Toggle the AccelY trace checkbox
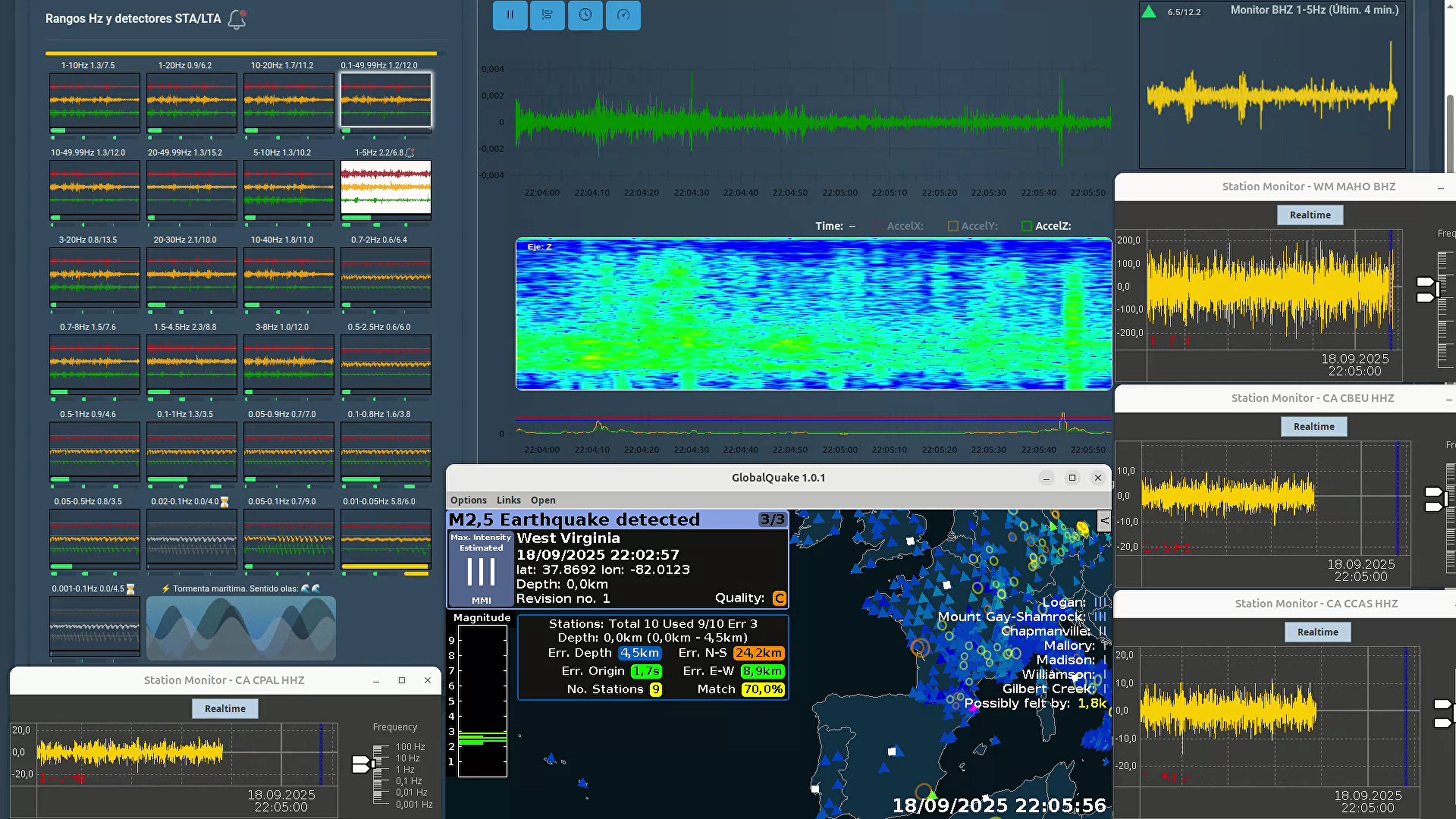The image size is (1456, 819). [x=953, y=226]
